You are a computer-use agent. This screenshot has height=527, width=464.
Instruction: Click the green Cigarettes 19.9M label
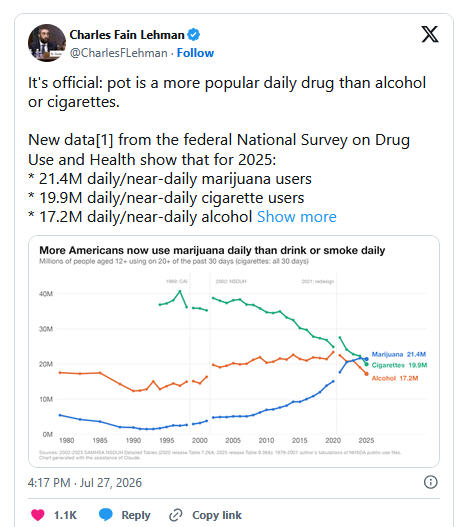tap(399, 365)
